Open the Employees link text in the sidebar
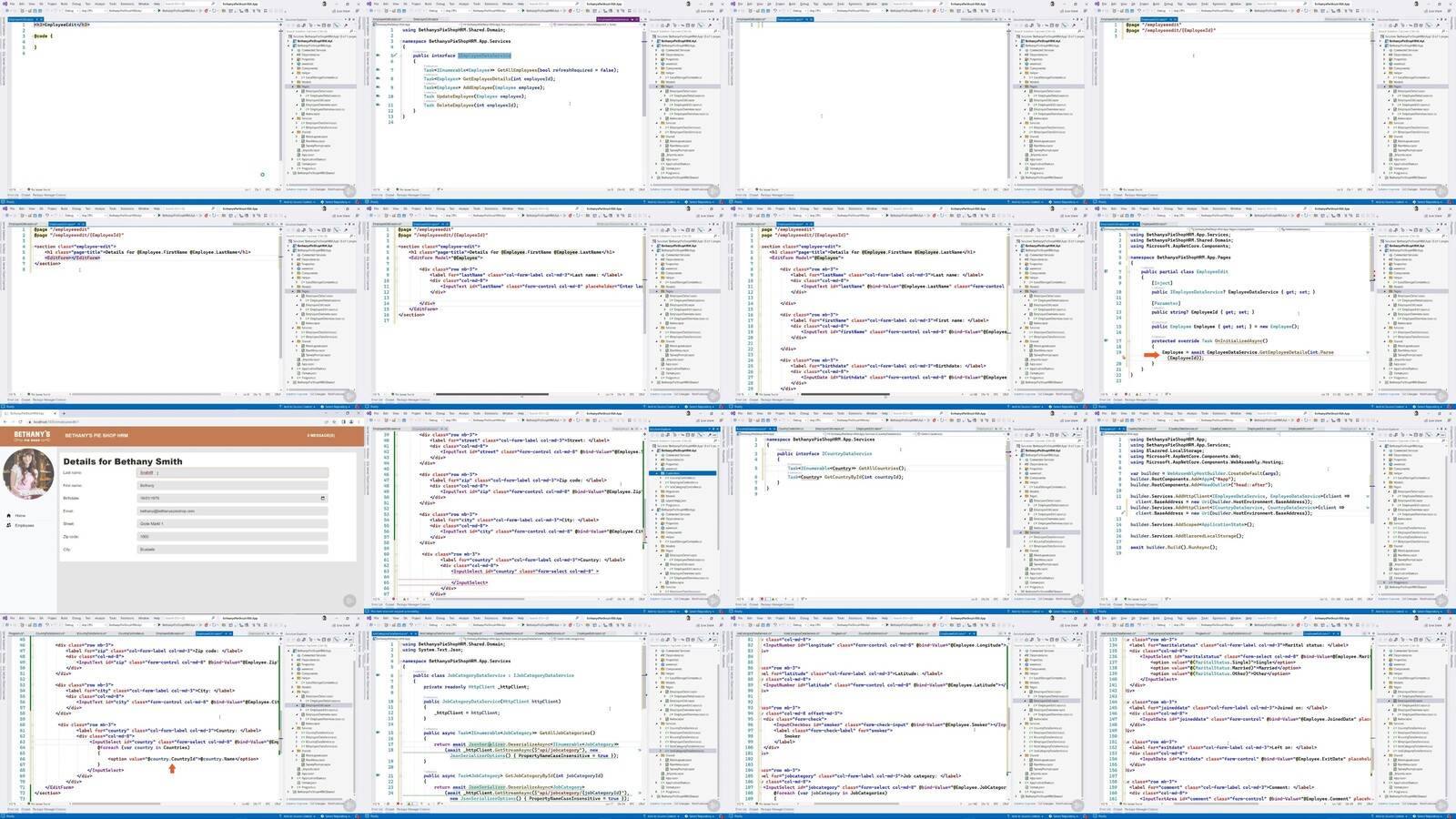The width and height of the screenshot is (1456, 819). click(24, 525)
